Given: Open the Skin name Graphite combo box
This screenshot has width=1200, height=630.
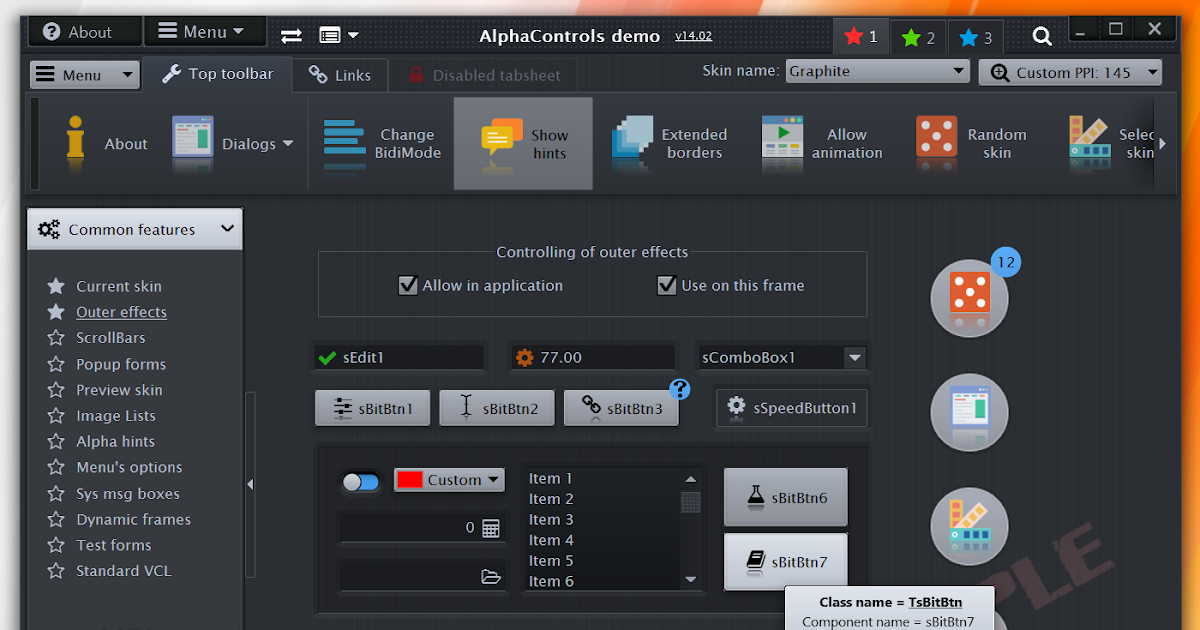Looking at the screenshot, I should (x=878, y=71).
